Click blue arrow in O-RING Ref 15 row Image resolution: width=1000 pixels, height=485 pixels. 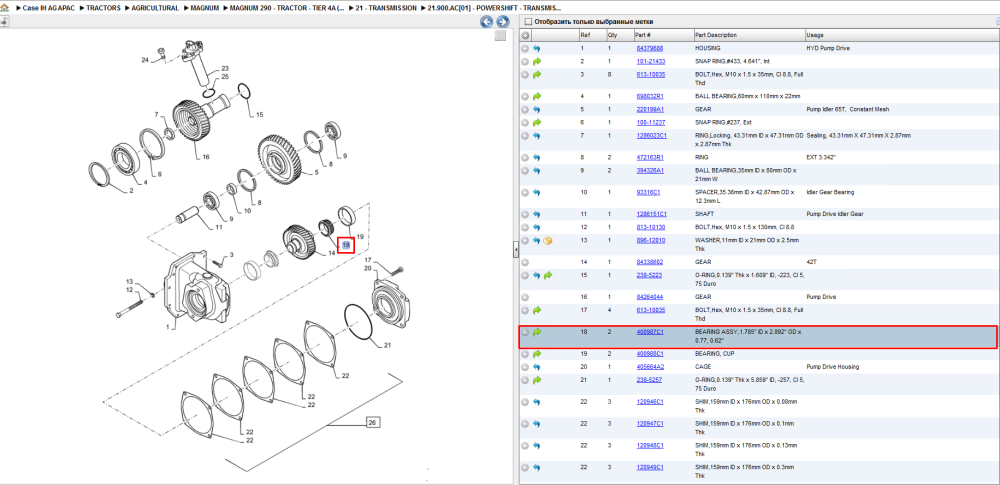536,275
